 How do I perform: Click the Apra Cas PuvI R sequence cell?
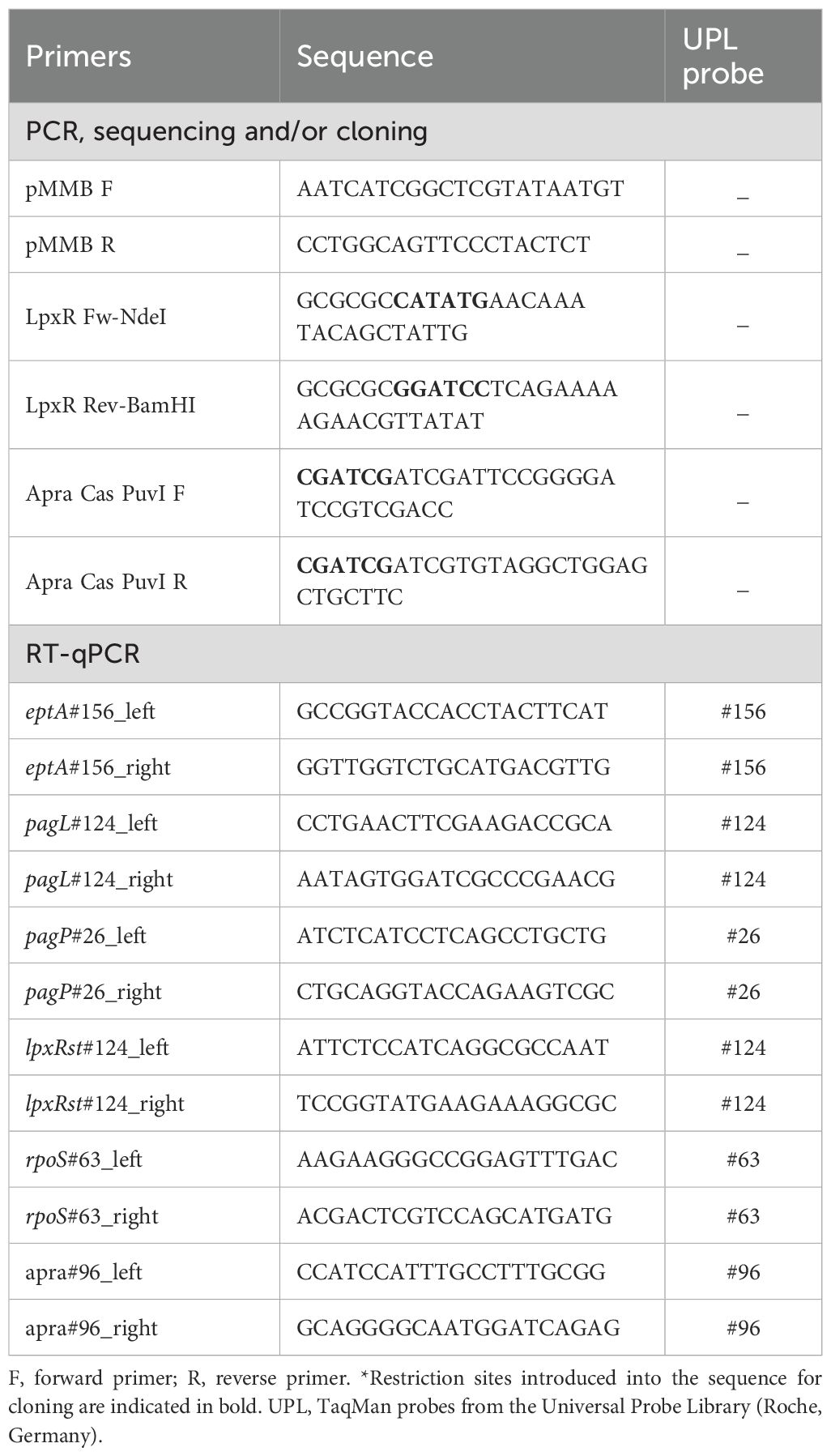point(471,581)
